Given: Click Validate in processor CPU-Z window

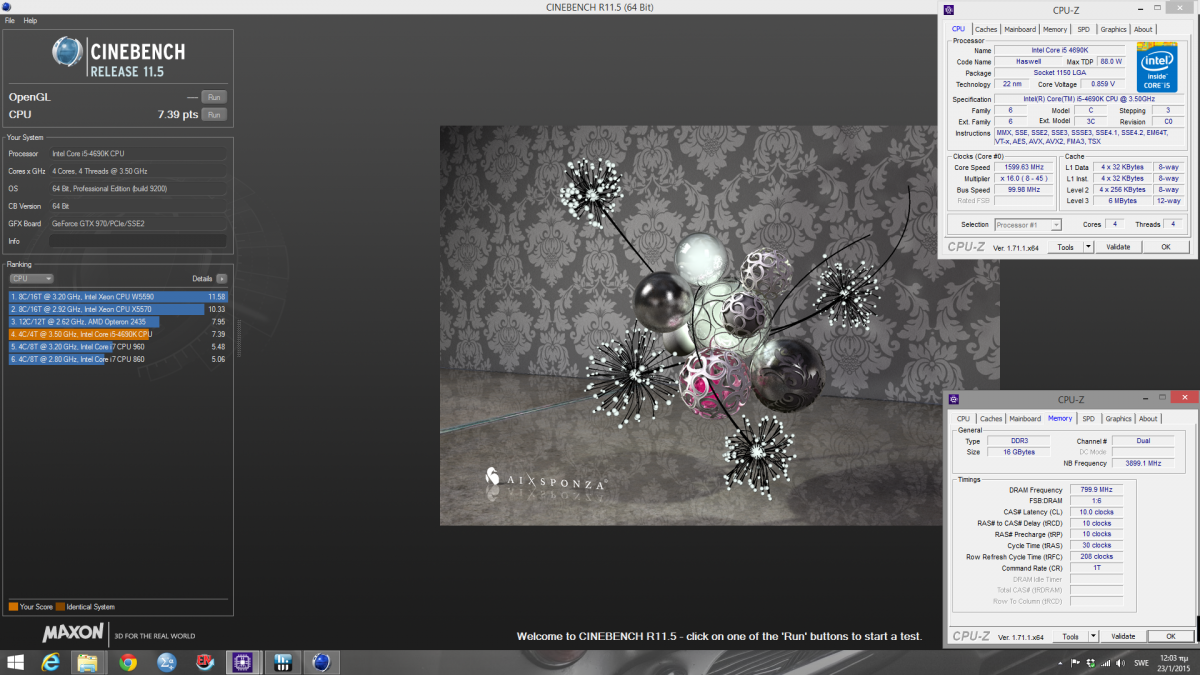Looking at the screenshot, I should [x=1118, y=246].
